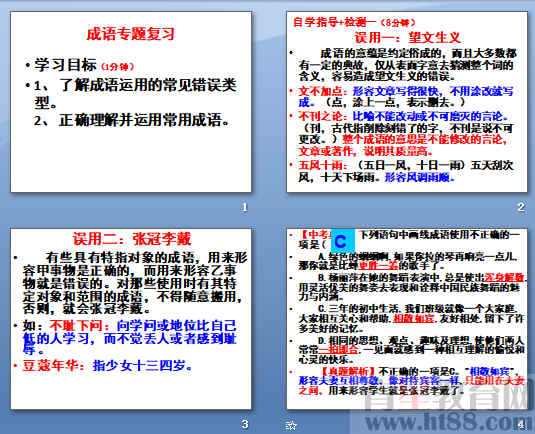Click the red idiom 文不加点
Viewport: 535px width, 434px height.
pyautogui.click(x=320, y=91)
